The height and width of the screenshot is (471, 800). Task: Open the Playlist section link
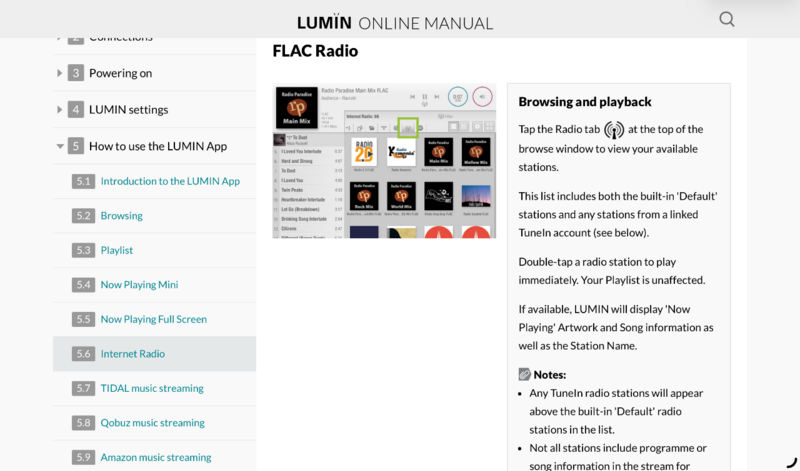116,250
